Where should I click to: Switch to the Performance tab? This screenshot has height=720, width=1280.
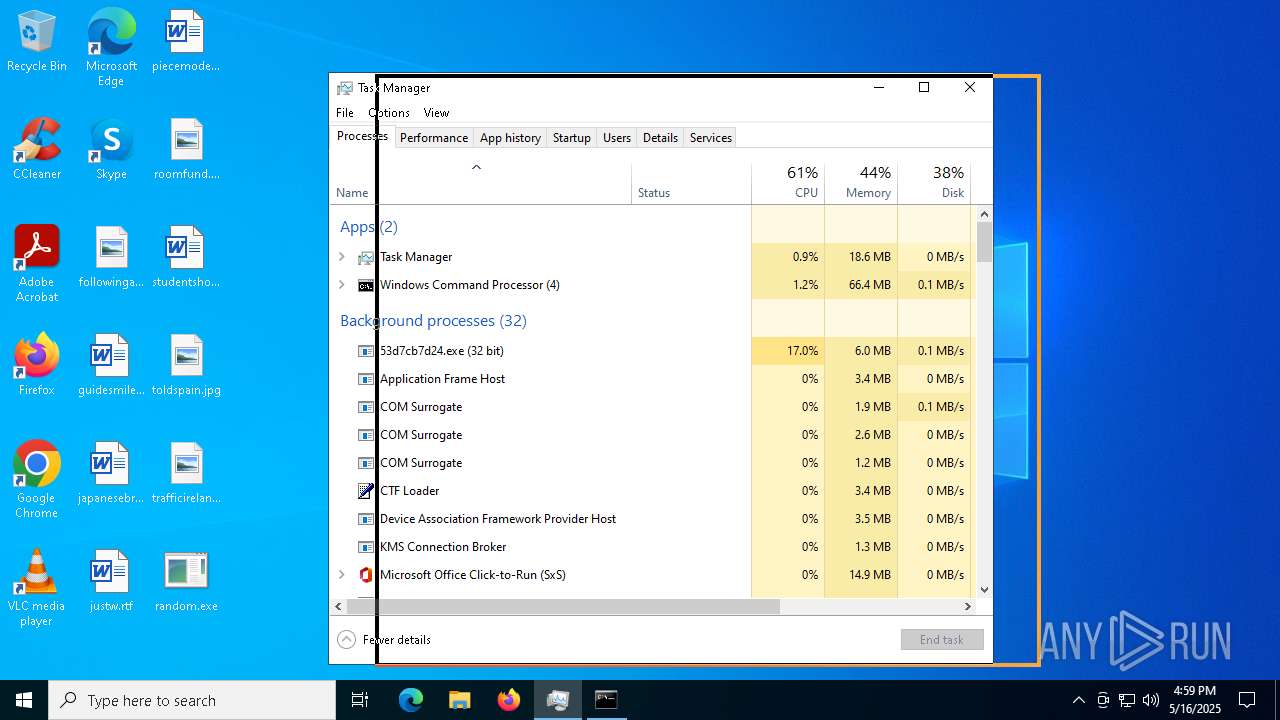tap(434, 138)
